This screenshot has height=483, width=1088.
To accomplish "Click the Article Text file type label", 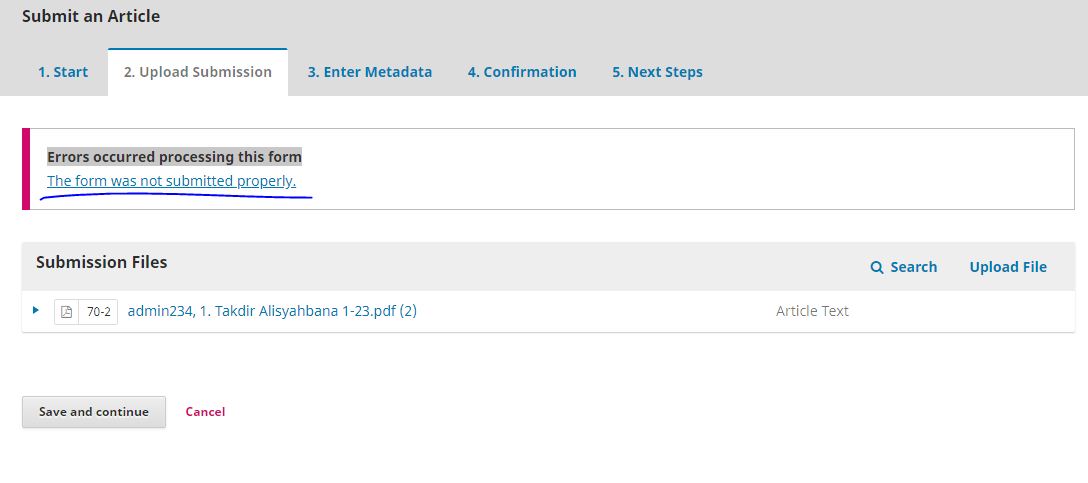I will 812,311.
